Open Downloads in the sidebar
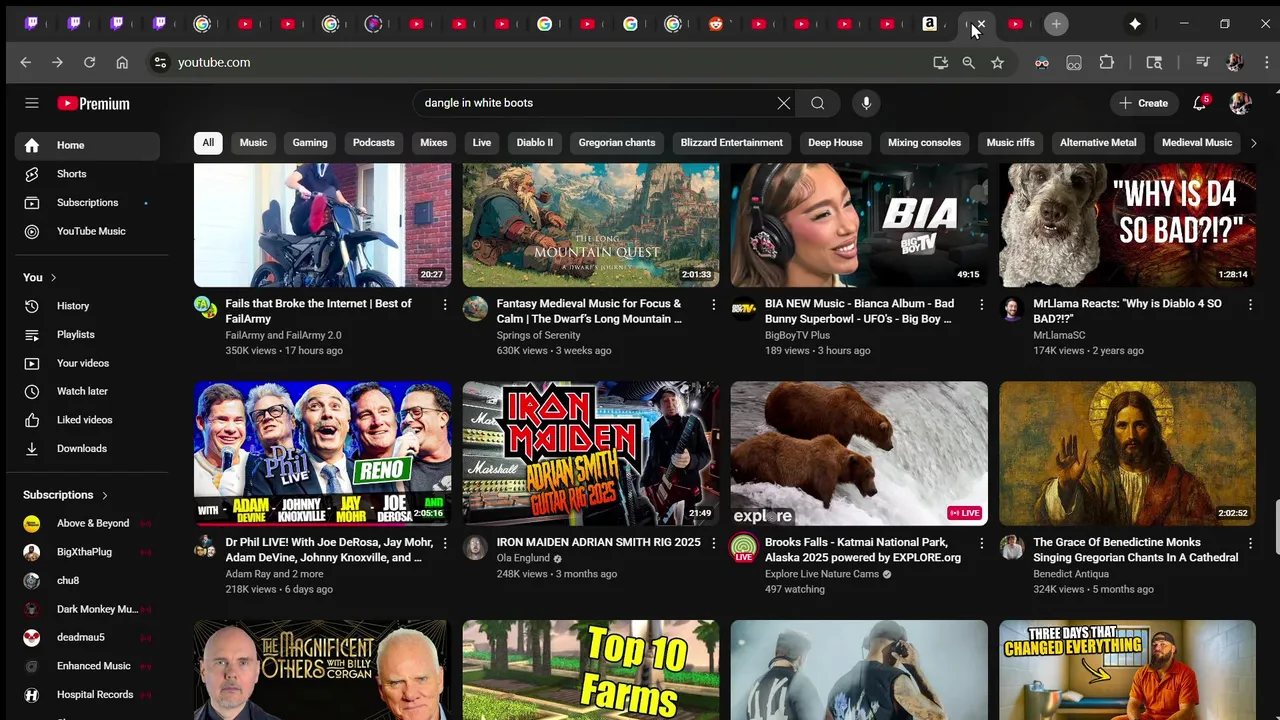The image size is (1280, 720). point(87,449)
